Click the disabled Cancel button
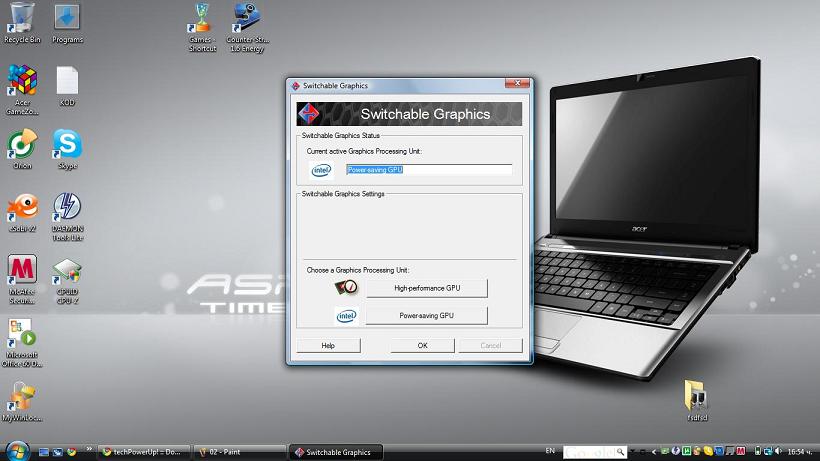Viewport: 820px width, 461px height. (491, 345)
